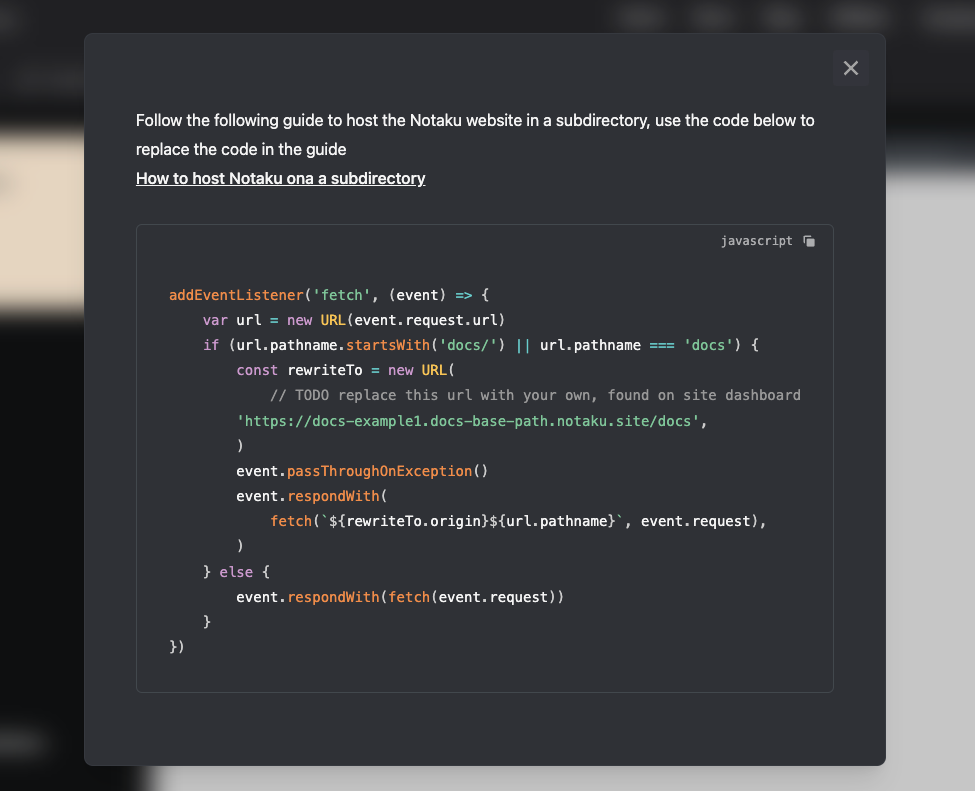This screenshot has height=791, width=975.
Task: Click the respondWith(fetch(event.request)) line
Action: coord(400,597)
